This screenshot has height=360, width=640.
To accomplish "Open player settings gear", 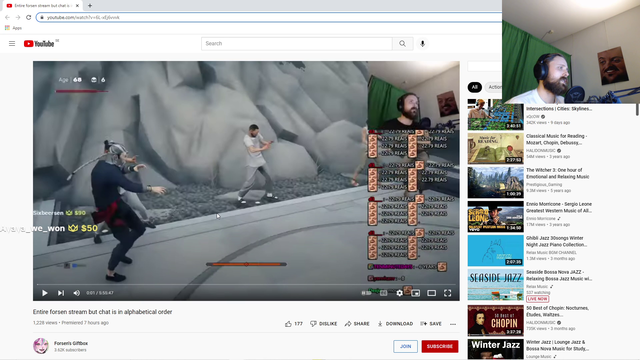I will click(399, 293).
